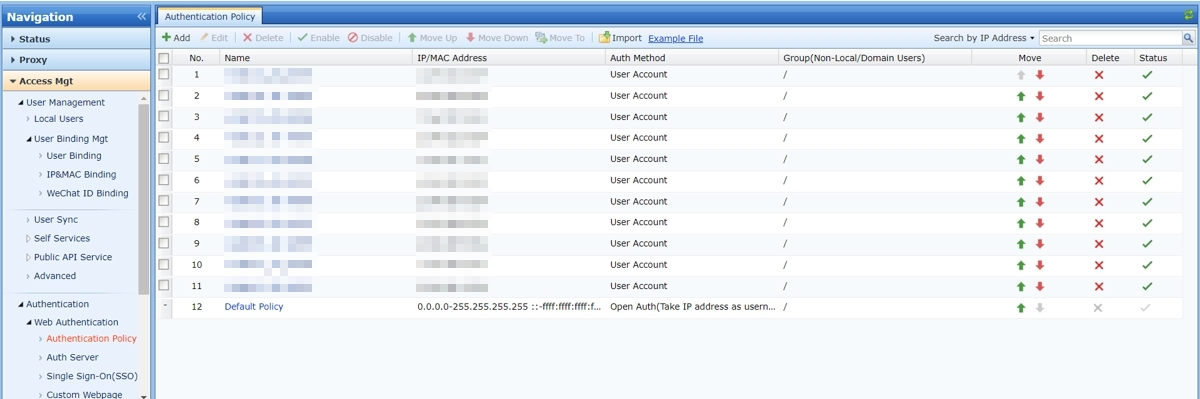Image resolution: width=1200 pixels, height=399 pixels.
Task: Click inside the Search input field
Action: pyautogui.click(x=1111, y=38)
